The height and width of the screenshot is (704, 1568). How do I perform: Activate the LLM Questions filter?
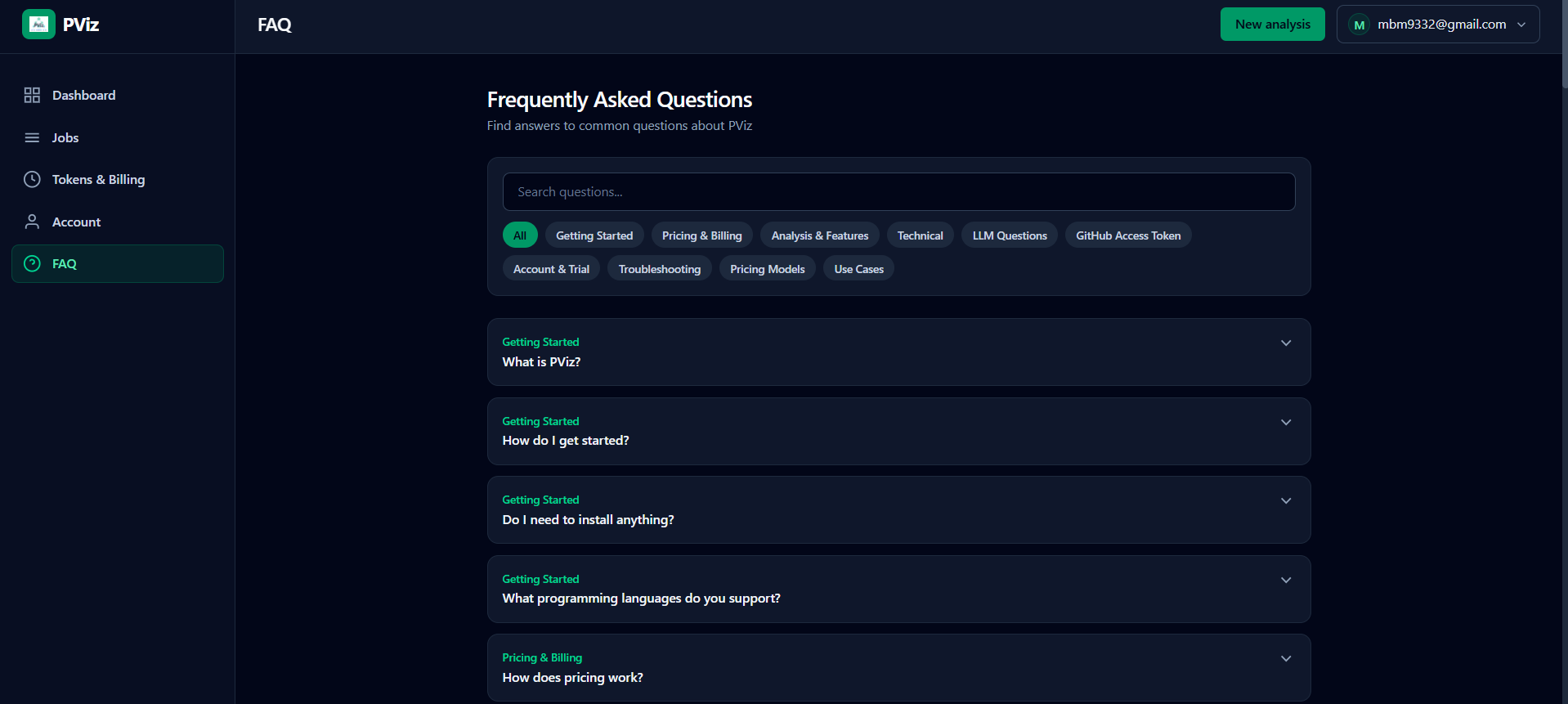pyautogui.click(x=1009, y=235)
